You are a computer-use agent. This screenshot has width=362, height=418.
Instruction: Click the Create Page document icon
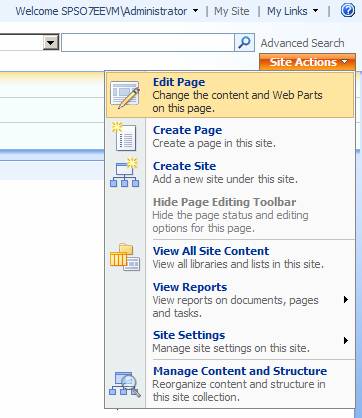click(x=124, y=137)
